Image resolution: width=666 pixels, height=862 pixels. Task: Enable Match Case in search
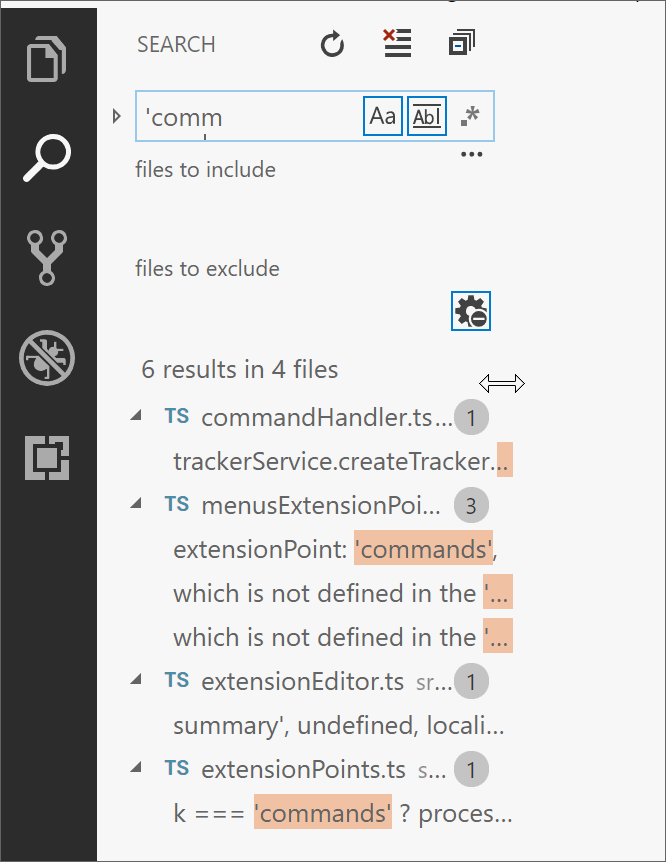tap(381, 116)
